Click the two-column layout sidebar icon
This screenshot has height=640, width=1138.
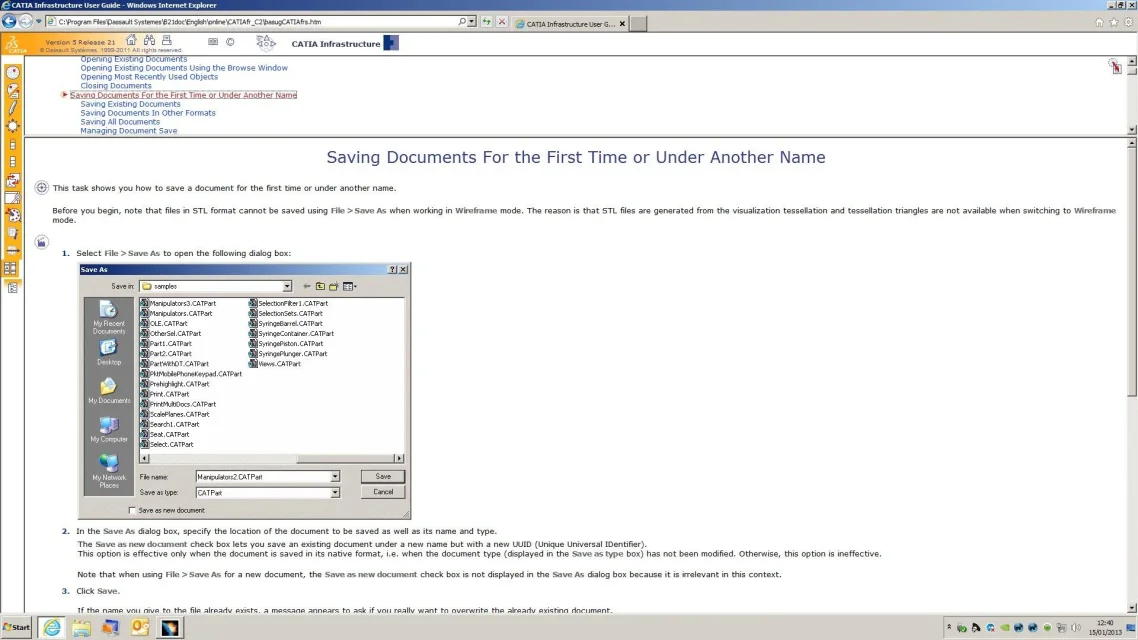11,268
